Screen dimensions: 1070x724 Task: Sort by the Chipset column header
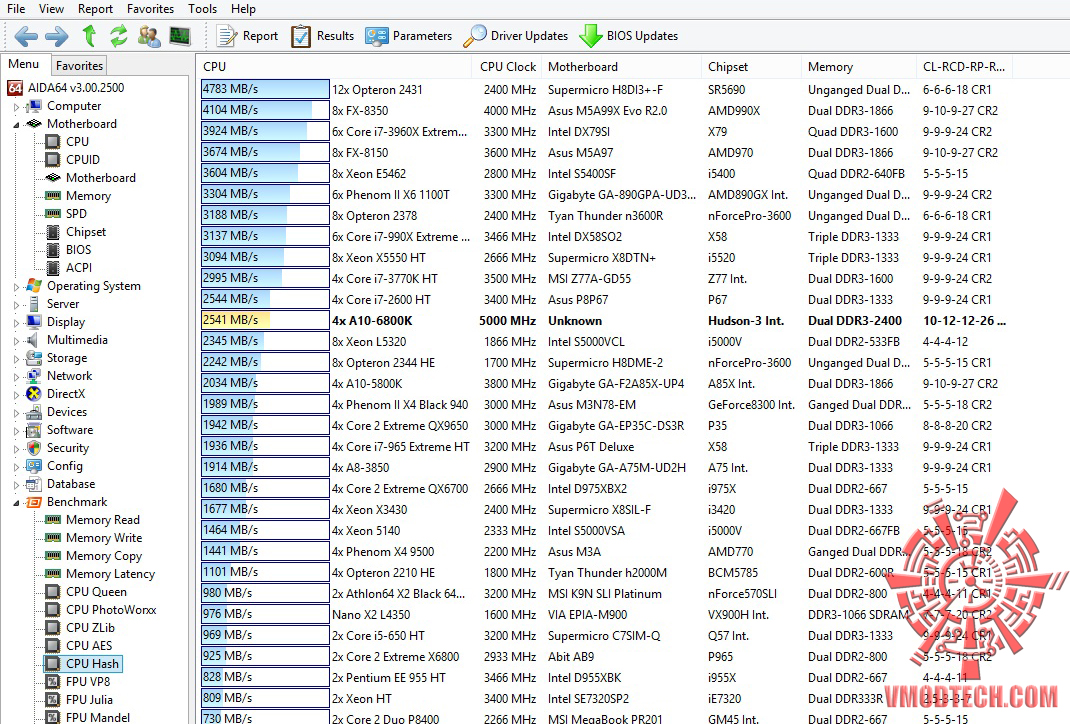[x=751, y=67]
